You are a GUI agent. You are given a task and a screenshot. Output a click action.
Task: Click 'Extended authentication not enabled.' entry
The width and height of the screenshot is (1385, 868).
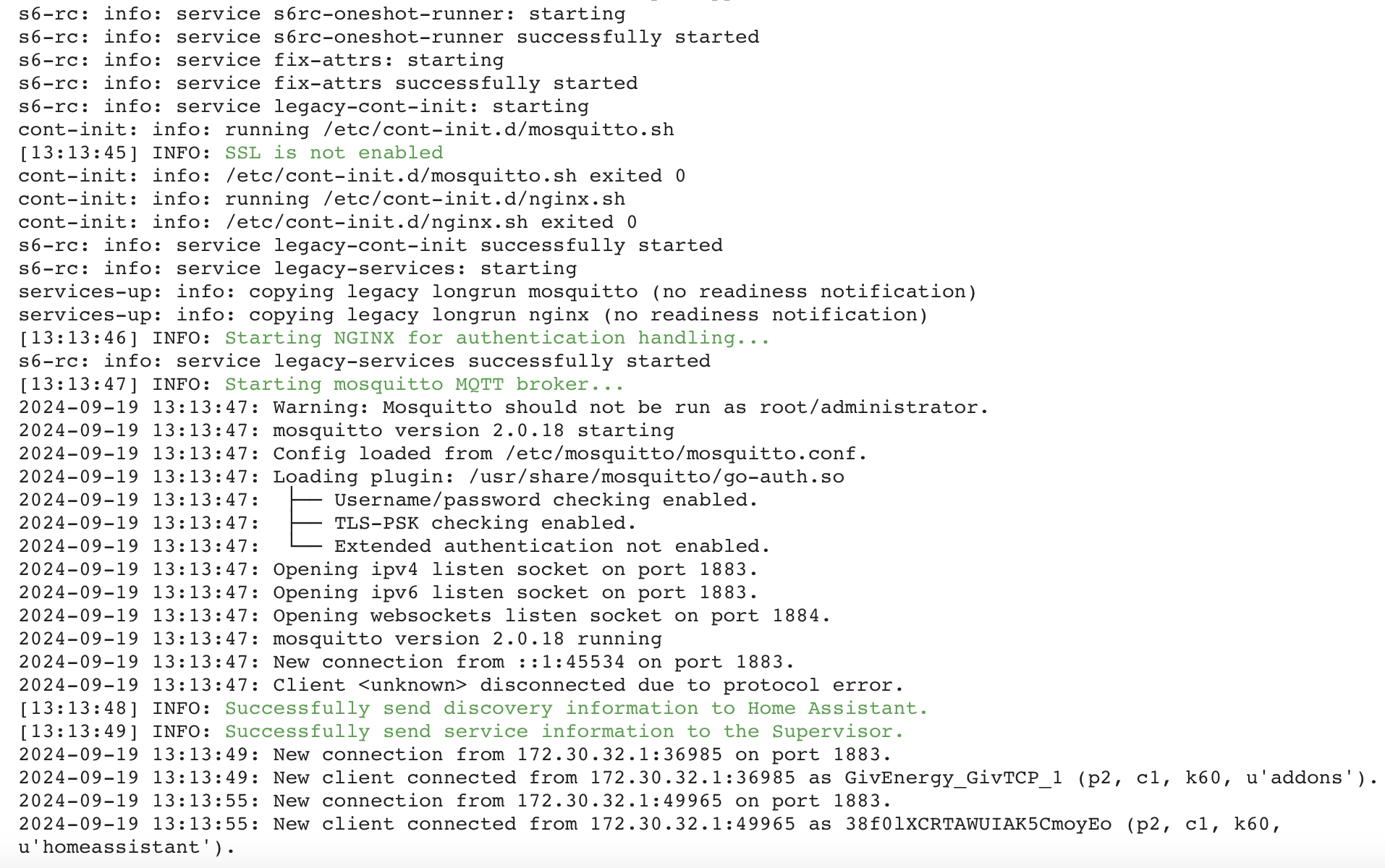point(552,546)
